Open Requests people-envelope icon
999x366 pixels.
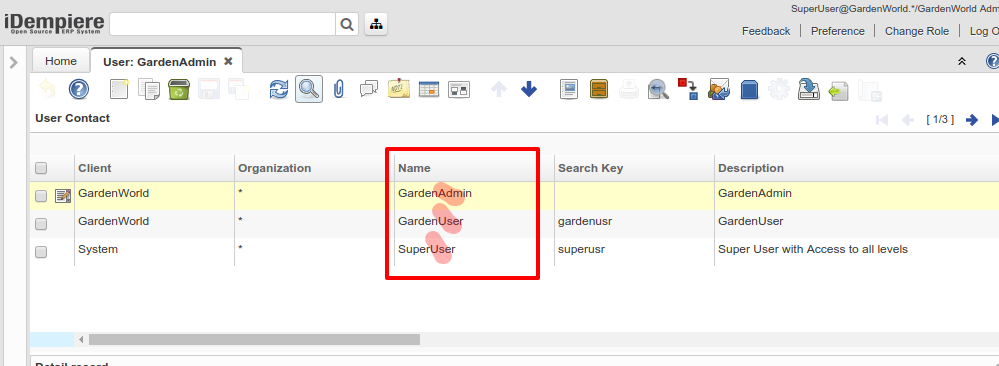(x=719, y=89)
